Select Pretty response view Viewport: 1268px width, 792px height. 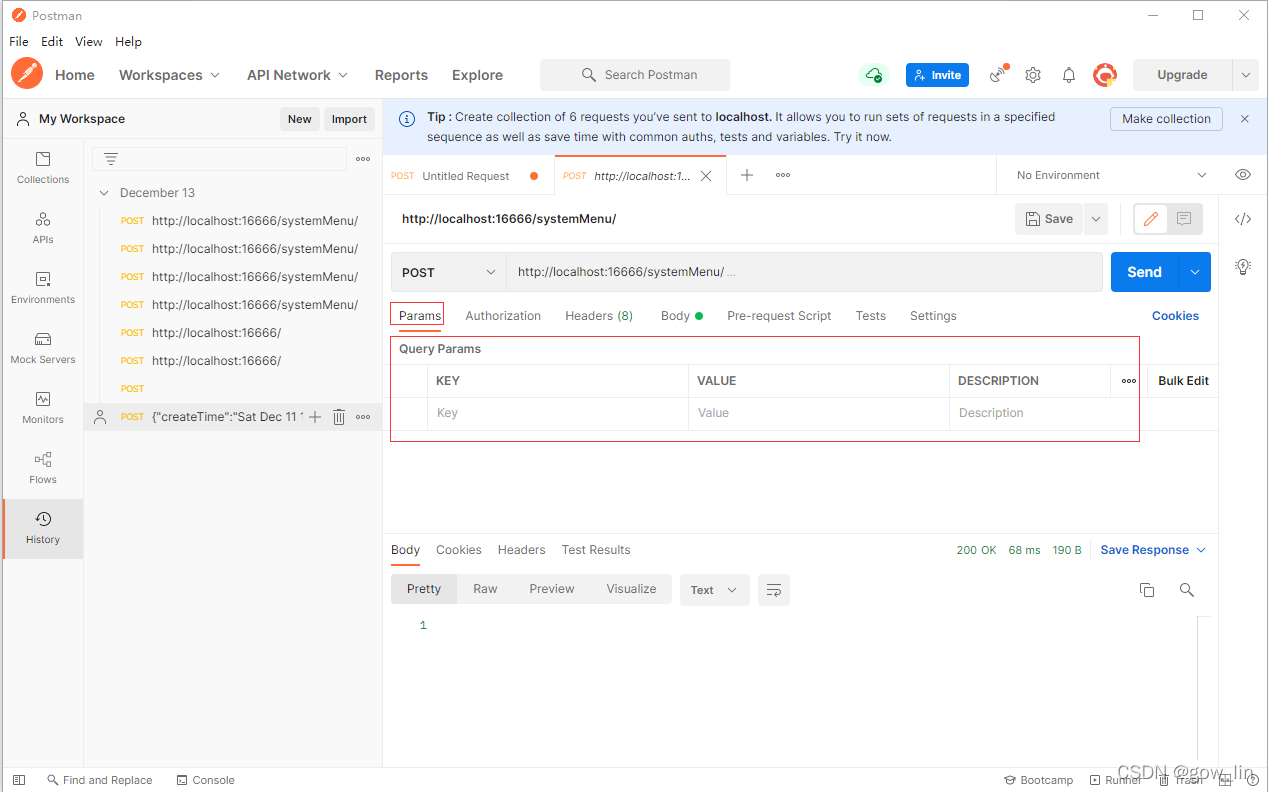424,589
